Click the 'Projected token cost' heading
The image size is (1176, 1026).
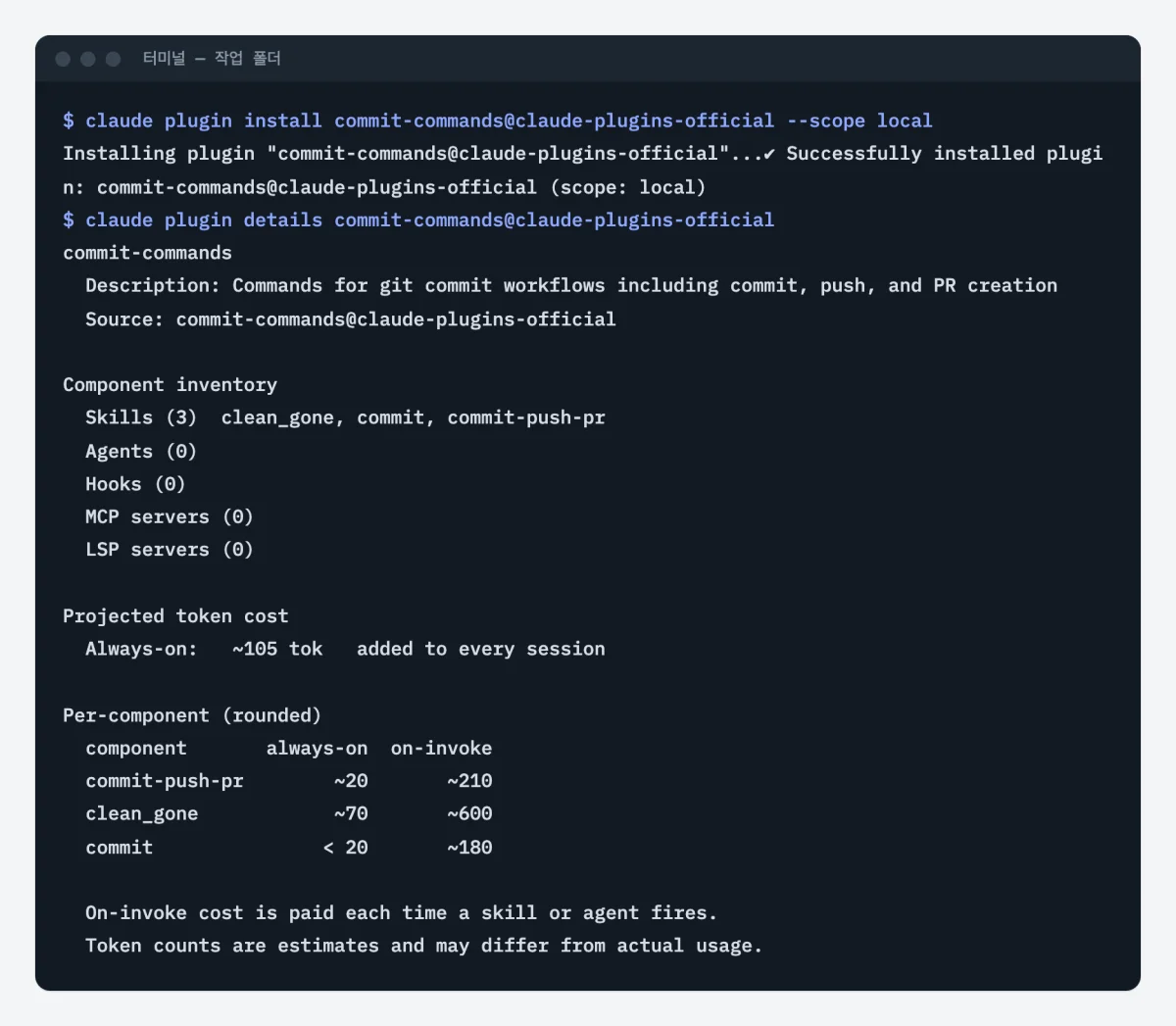[x=175, y=616]
